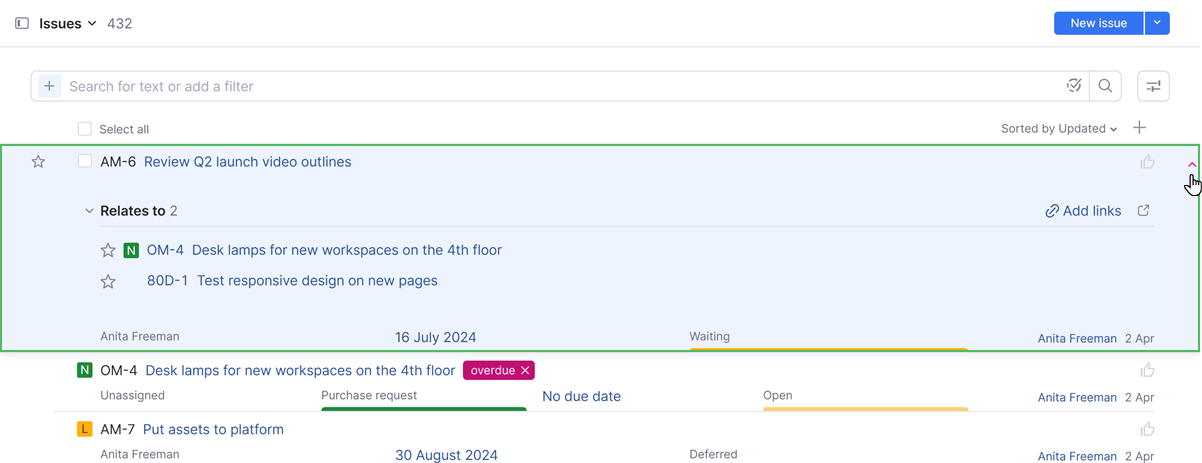The image size is (1202, 463).
Task: Remove the overdue tag from OM-4
Action: 525,370
